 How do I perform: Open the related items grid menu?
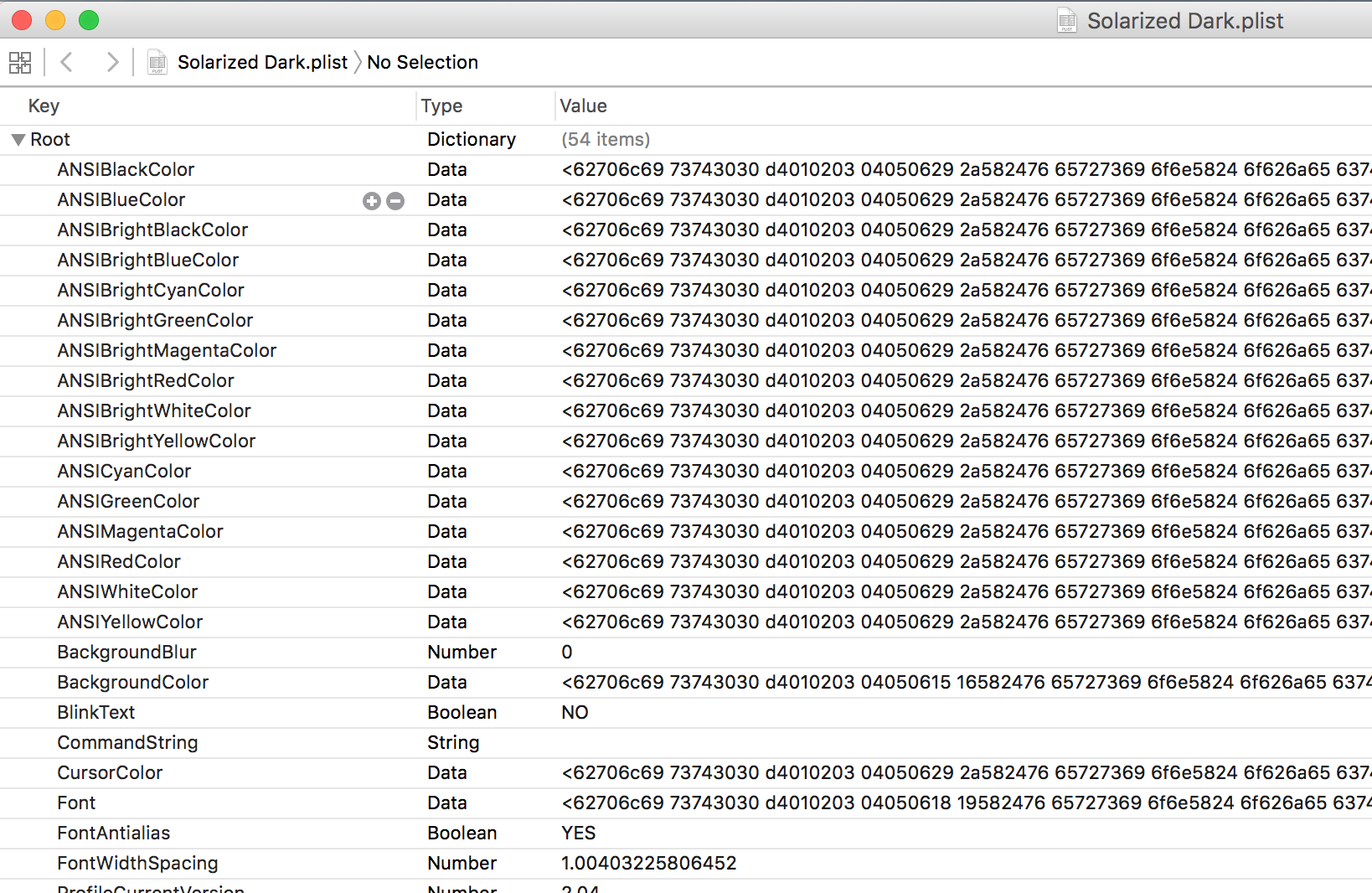(x=20, y=63)
